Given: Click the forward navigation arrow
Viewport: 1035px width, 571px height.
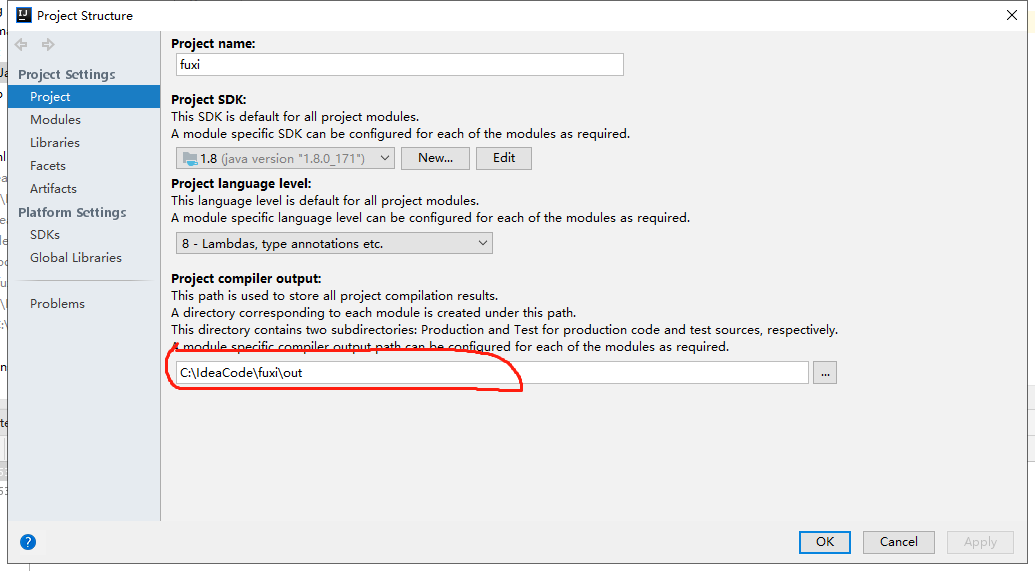Looking at the screenshot, I should click(x=47, y=45).
